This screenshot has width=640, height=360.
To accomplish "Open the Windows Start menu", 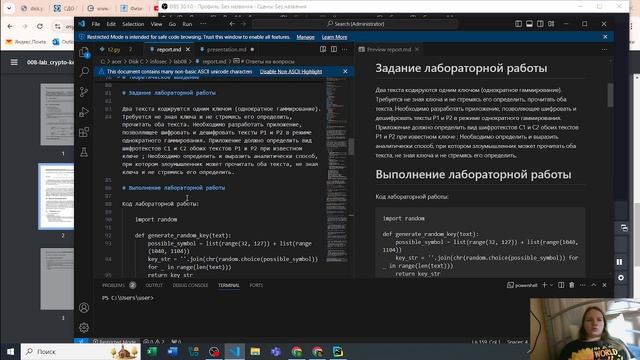I will coord(10,351).
